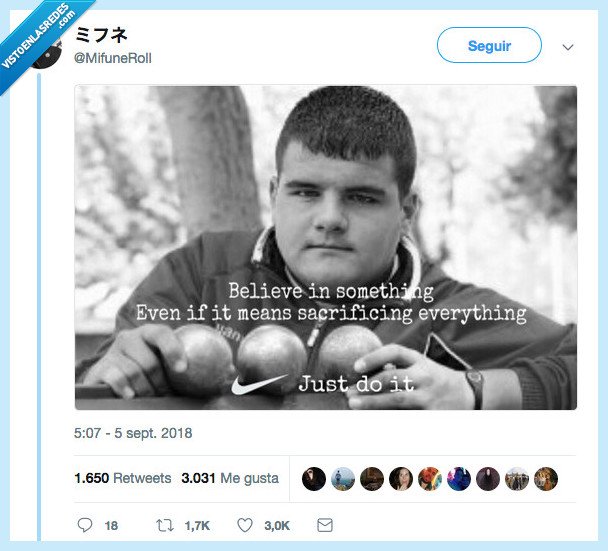The image size is (608, 551).
Task: Open the @MifuneRoll profile handle
Action: 112,58
